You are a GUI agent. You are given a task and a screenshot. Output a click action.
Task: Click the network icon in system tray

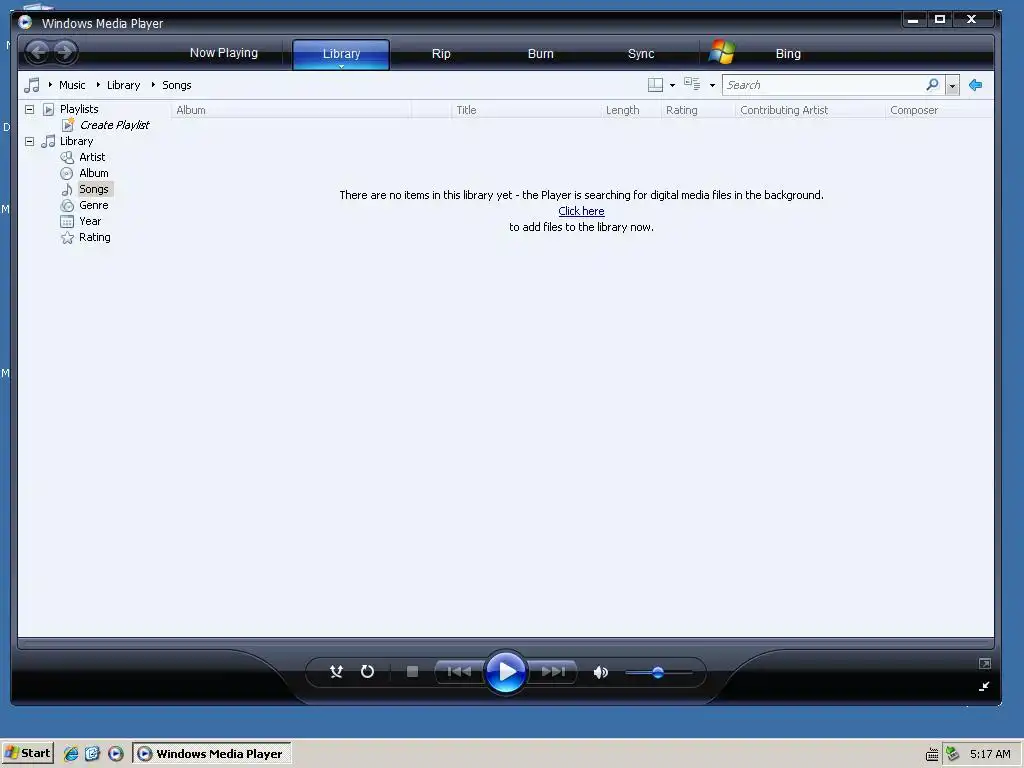coord(953,754)
